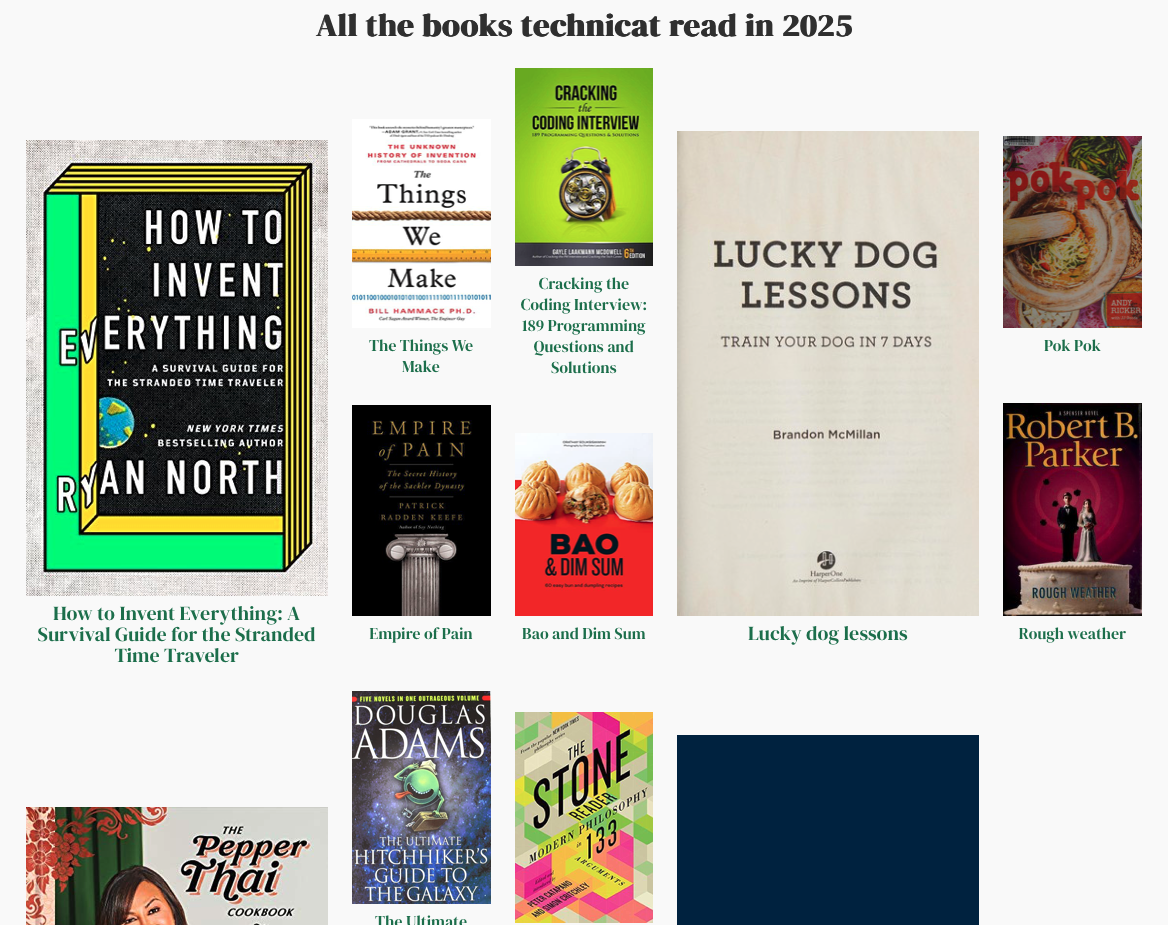
Task: Click the Lucky dog lessons title link
Action: [828, 634]
